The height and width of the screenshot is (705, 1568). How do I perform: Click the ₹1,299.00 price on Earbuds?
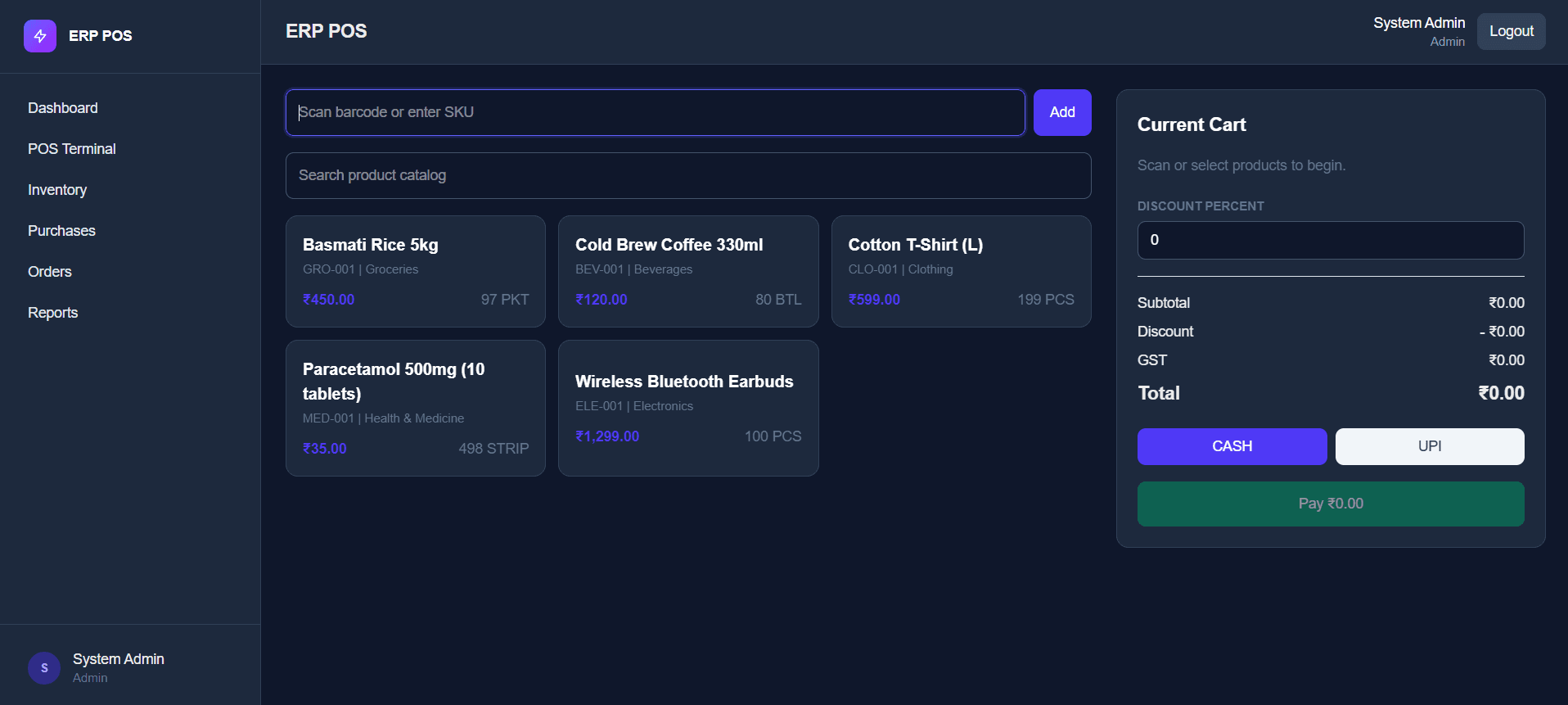tap(607, 436)
